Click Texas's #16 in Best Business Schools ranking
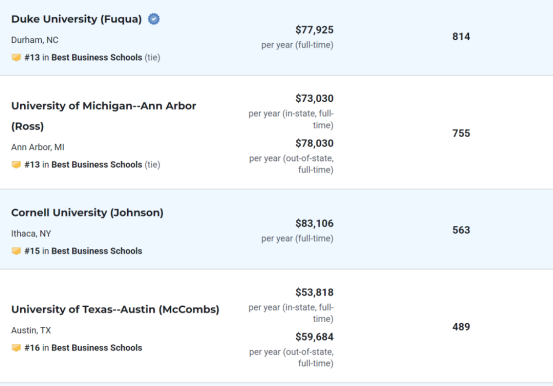Screen dimensions: 553x386 pyautogui.click(x=83, y=348)
